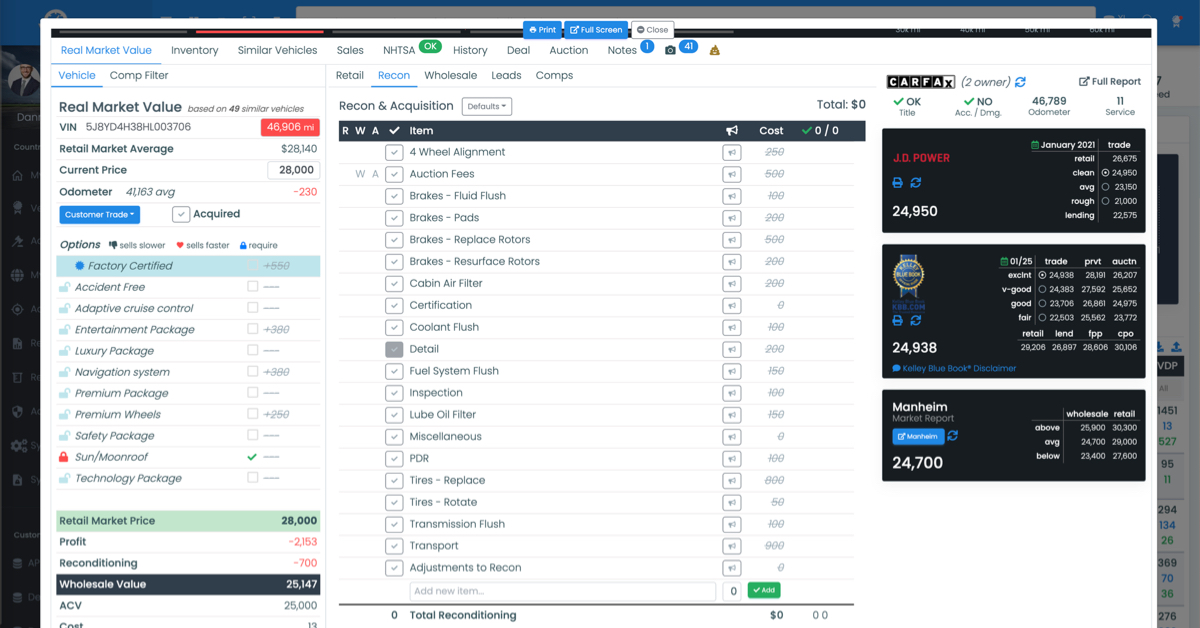The image size is (1200, 628).
Task: Click megaphone icon for Transport row
Action: coord(731,546)
